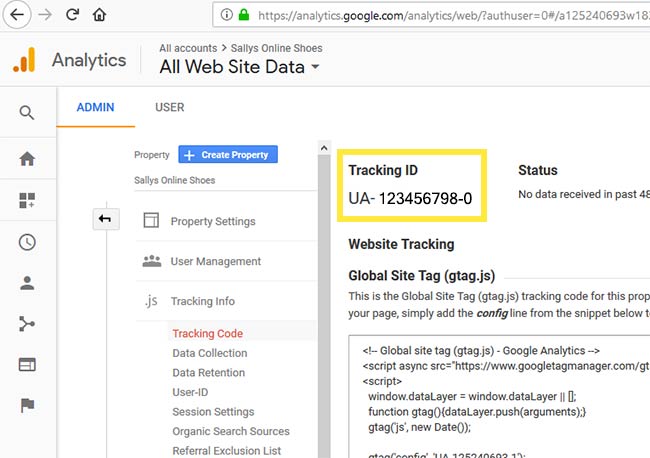
Task: Go to the browser home page icon
Action: (99, 15)
